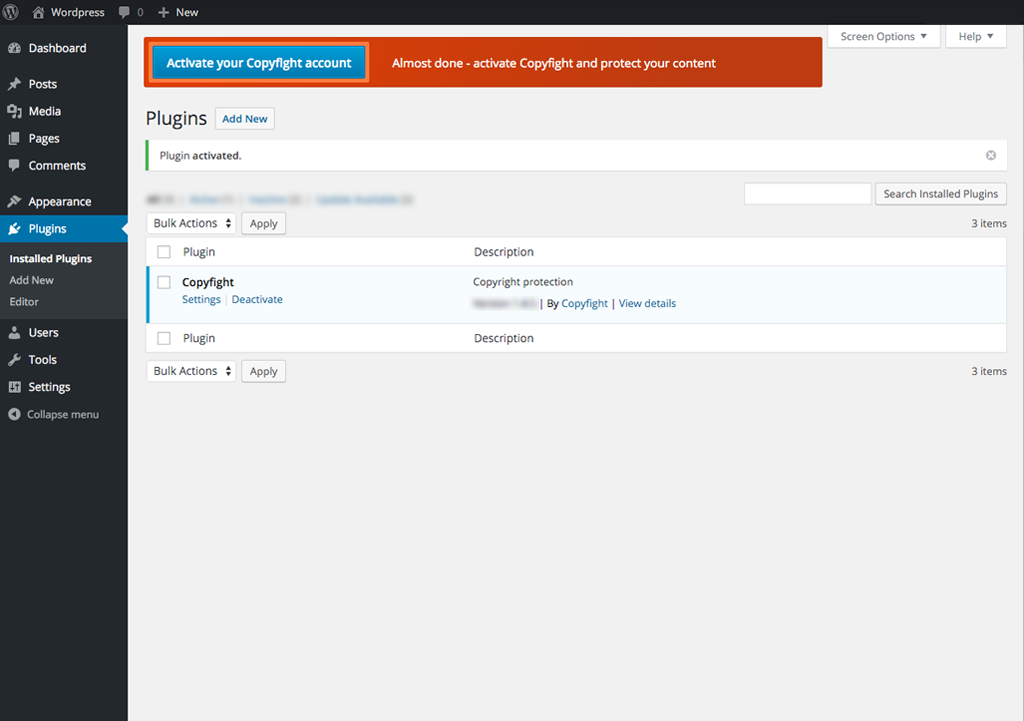Click the Media icon in sidebar
Screen dimensions: 1024x721
14,111
